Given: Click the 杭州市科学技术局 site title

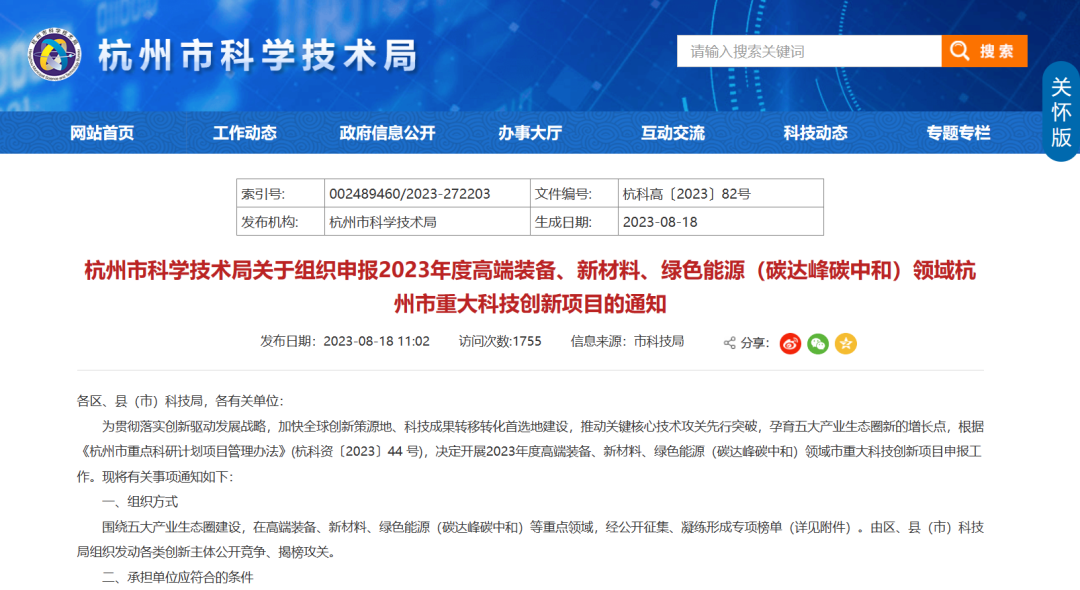Looking at the screenshot, I should 257,56.
